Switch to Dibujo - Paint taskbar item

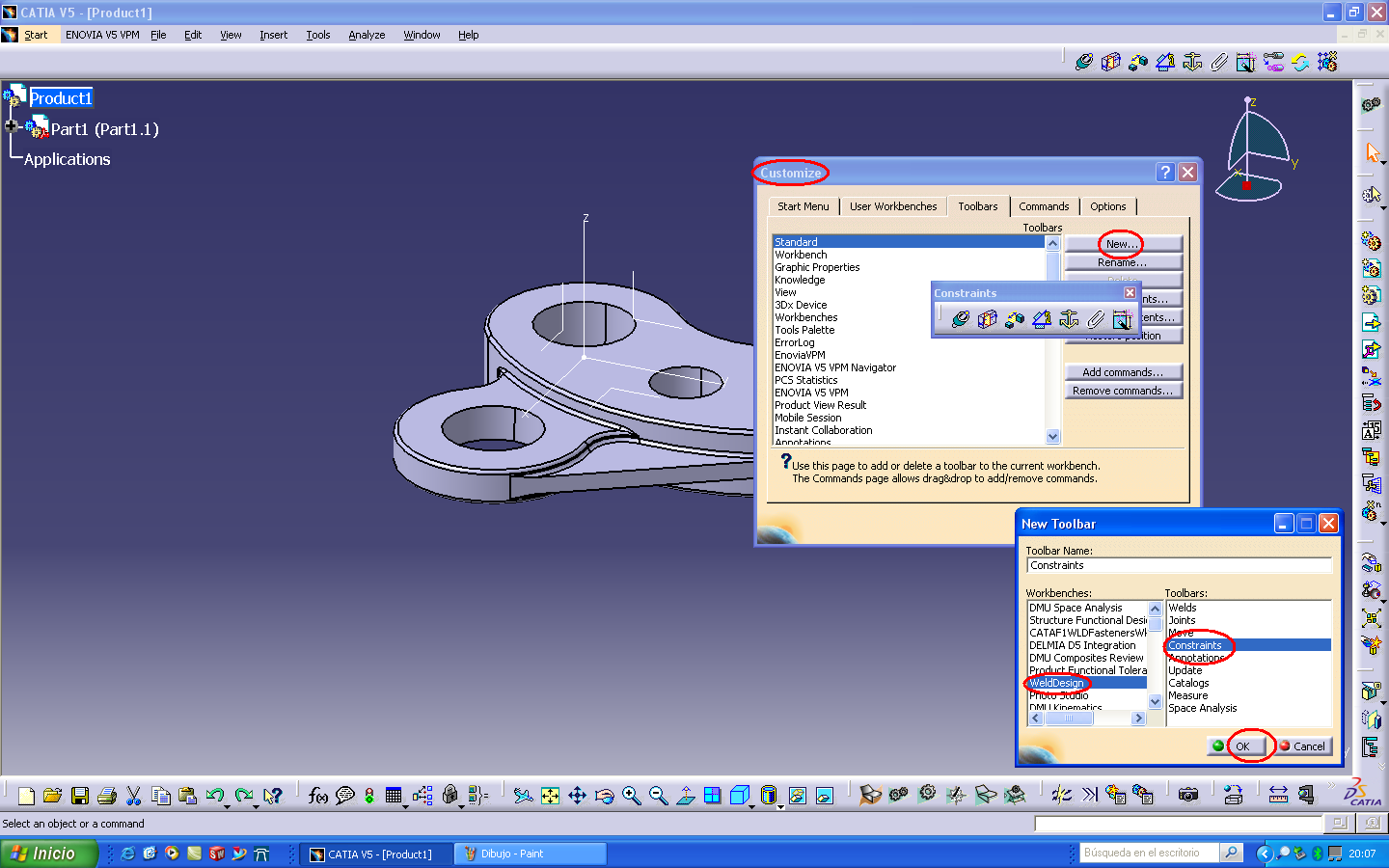(x=531, y=854)
